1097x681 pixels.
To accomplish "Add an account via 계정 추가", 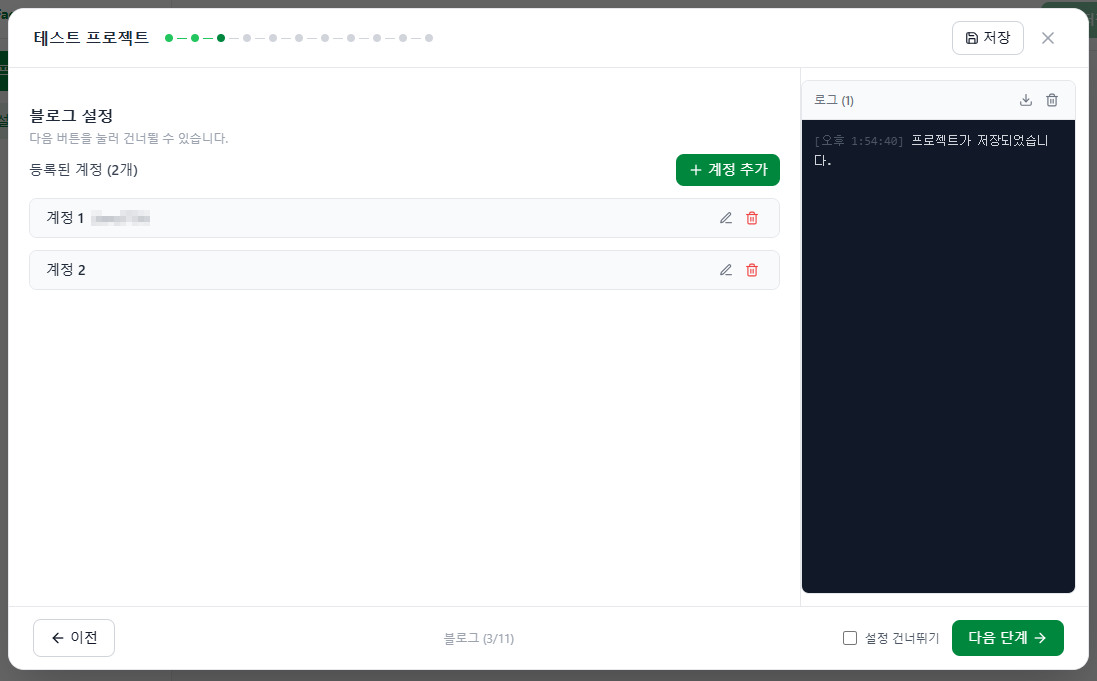I will 728,170.
